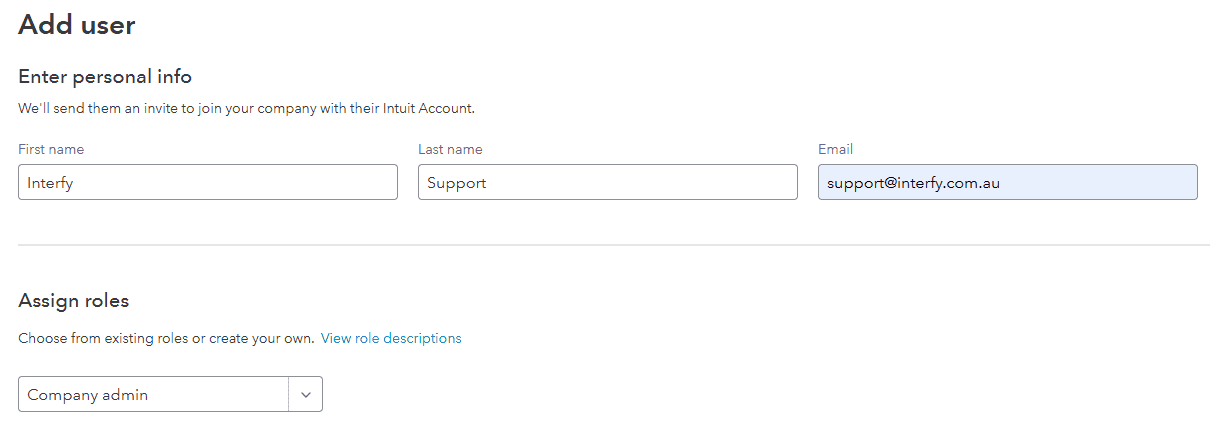Click the Last name field label
Viewport: 1210px width, 440px height.
pyautogui.click(x=450, y=149)
